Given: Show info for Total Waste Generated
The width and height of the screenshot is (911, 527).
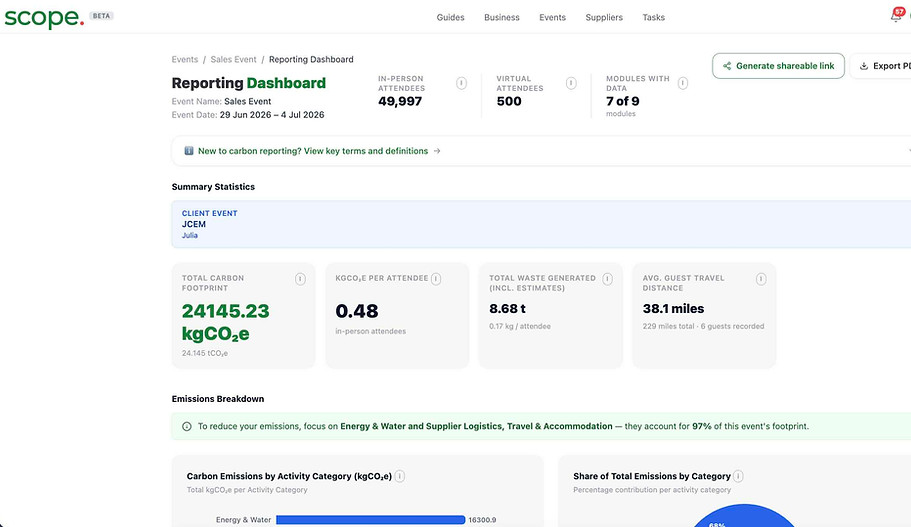Looking at the screenshot, I should pyautogui.click(x=607, y=279).
